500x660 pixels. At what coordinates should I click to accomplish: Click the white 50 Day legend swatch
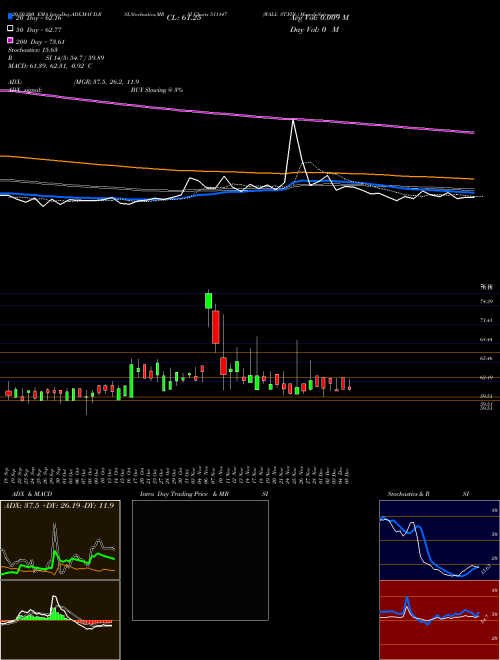(10, 29)
